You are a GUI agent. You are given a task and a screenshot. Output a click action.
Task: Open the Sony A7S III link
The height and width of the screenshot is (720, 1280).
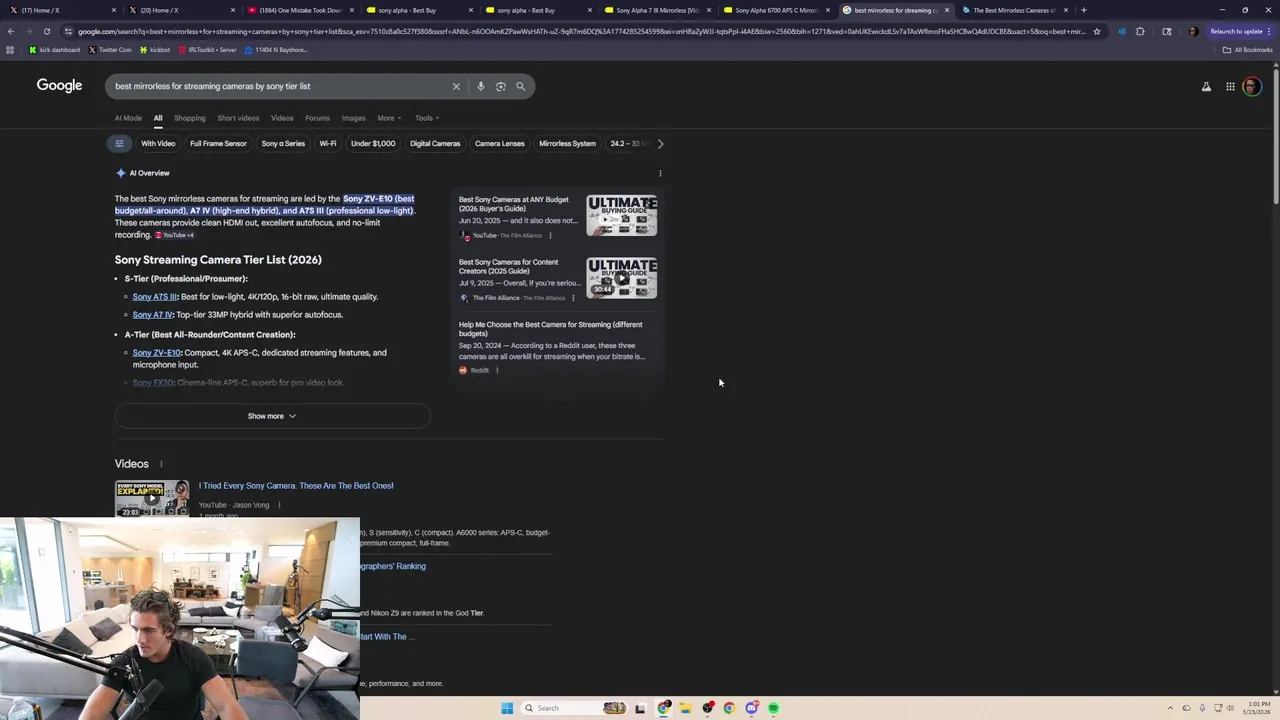tap(155, 297)
